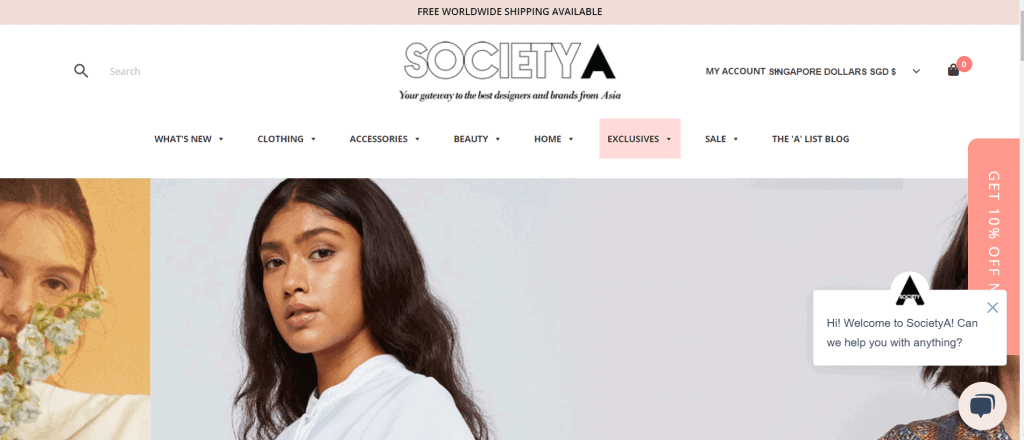Click the magnifying glass search icon

point(81,71)
